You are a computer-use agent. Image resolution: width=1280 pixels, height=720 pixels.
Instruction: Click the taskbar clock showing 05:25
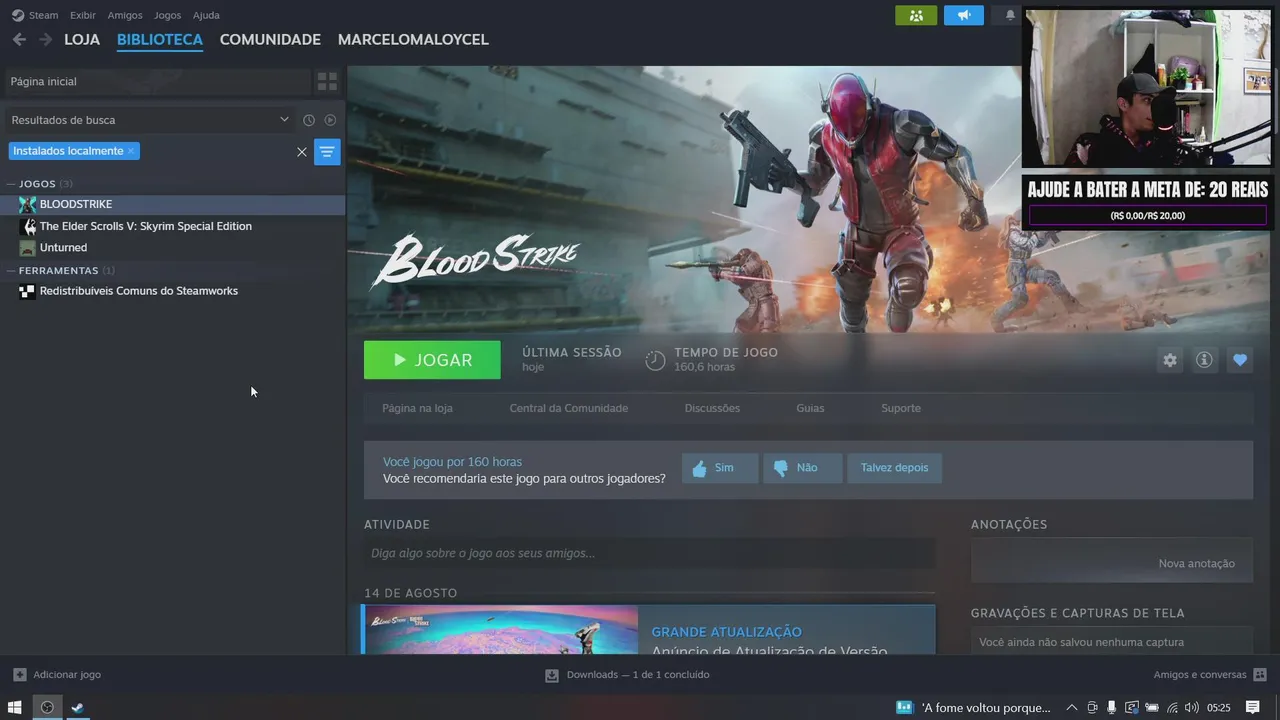coord(1219,707)
